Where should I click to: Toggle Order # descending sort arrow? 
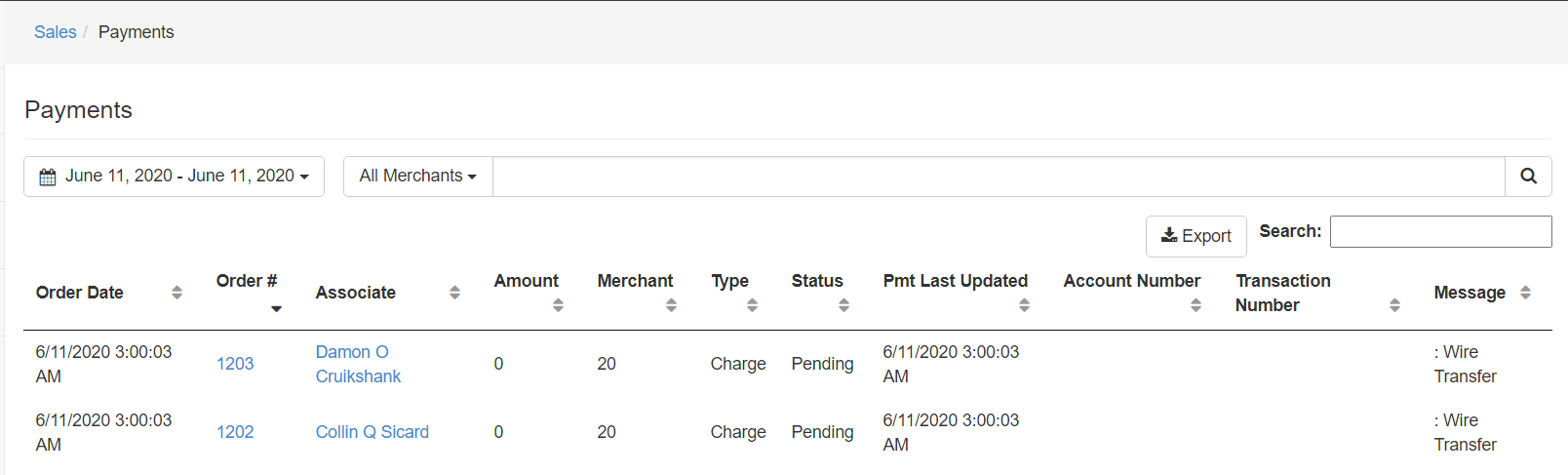click(276, 308)
